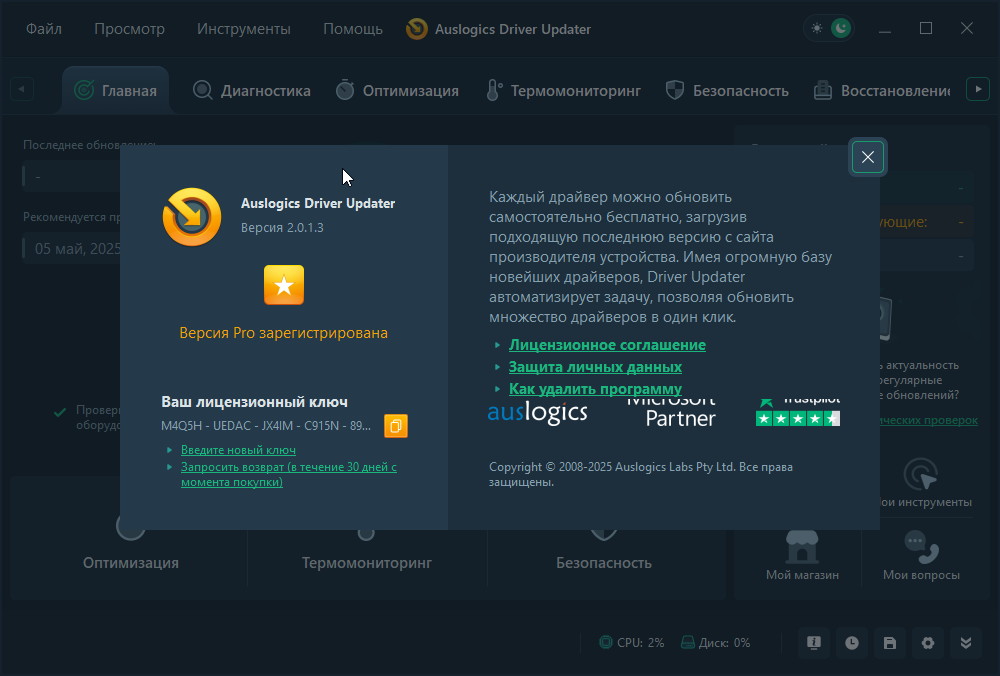1000x676 pixels.
Task: Switch to the Главная tab
Action: (x=116, y=91)
